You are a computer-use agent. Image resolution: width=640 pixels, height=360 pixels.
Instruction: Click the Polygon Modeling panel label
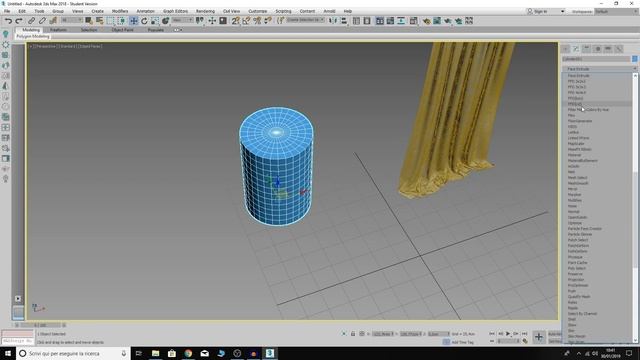(33, 36)
